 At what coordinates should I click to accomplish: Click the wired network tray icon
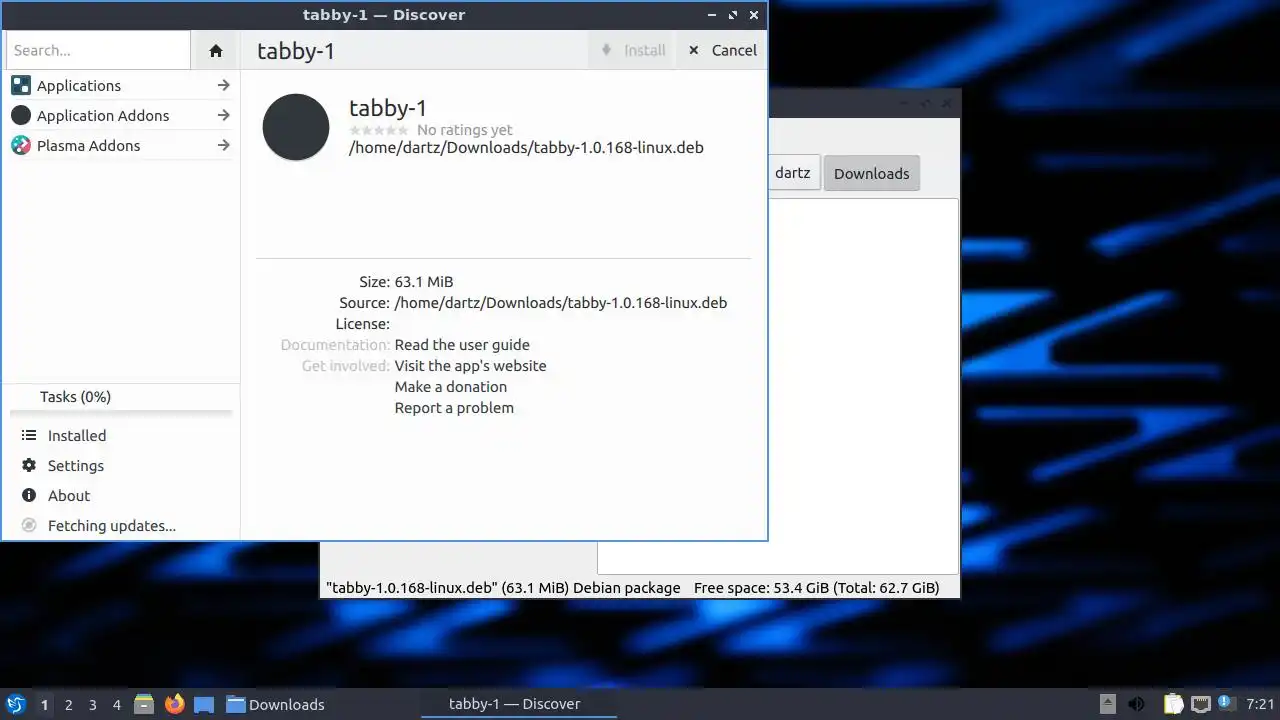pos(1200,704)
